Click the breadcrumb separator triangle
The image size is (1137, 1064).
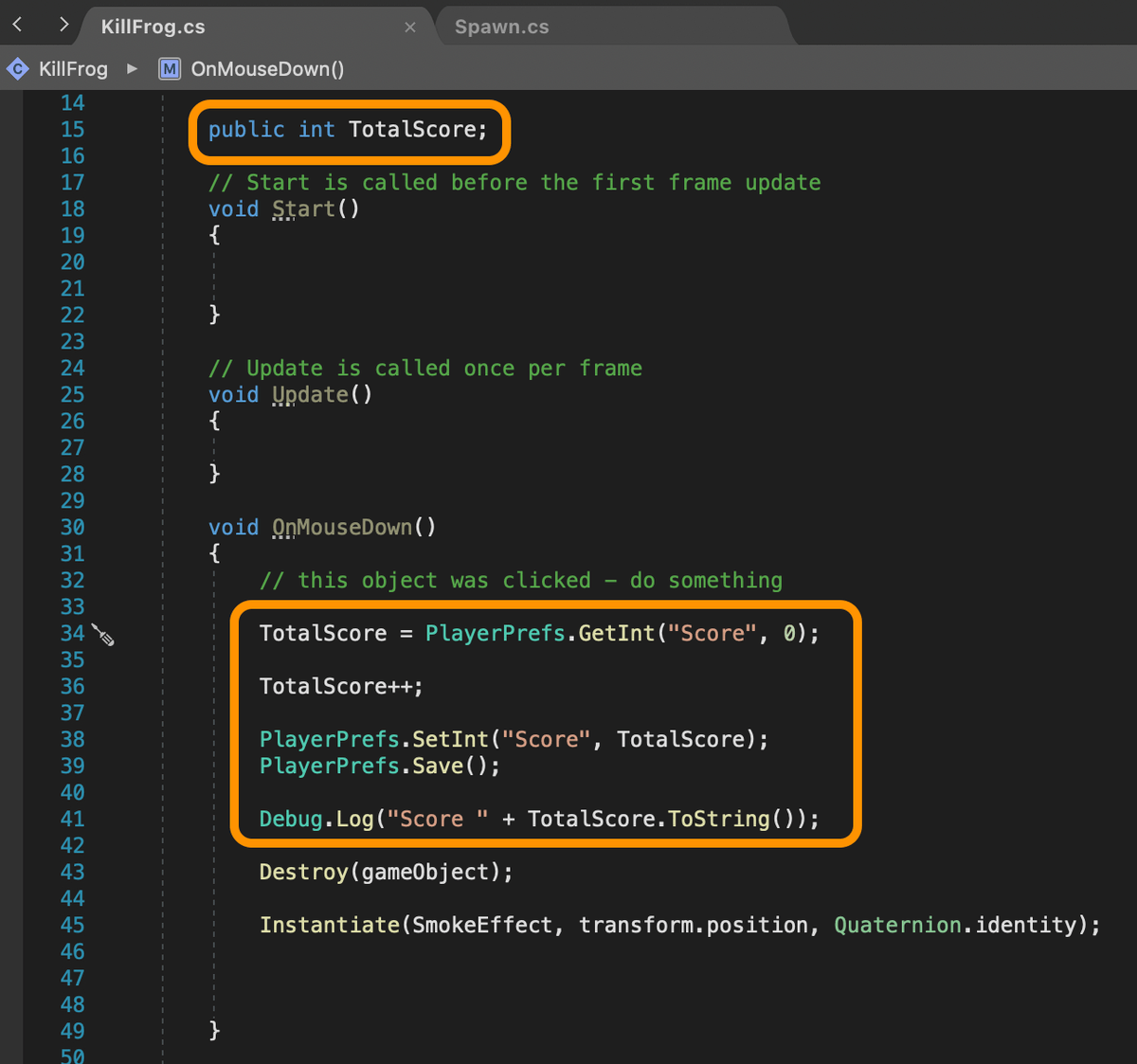(x=133, y=69)
